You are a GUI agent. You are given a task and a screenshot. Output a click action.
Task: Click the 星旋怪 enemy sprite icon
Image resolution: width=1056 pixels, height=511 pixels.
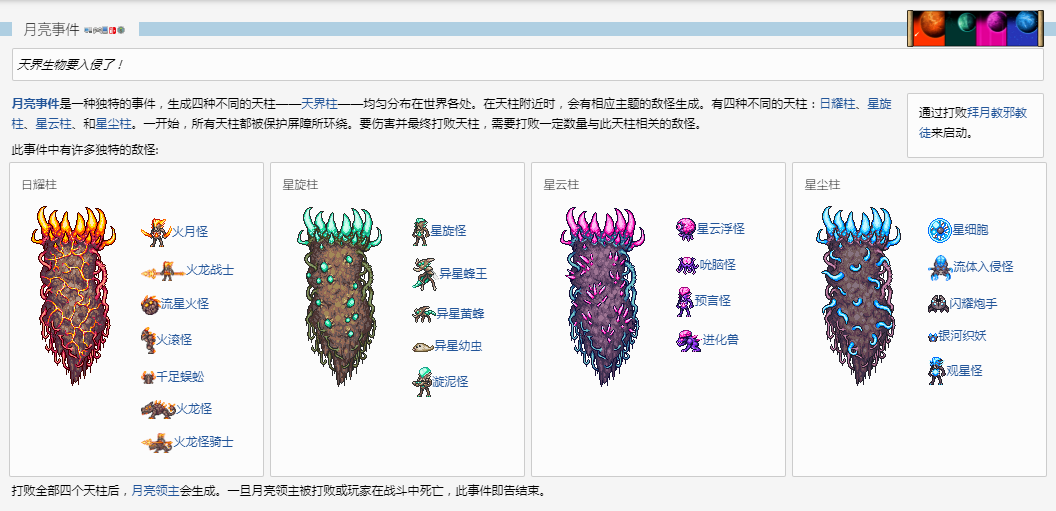tap(421, 231)
